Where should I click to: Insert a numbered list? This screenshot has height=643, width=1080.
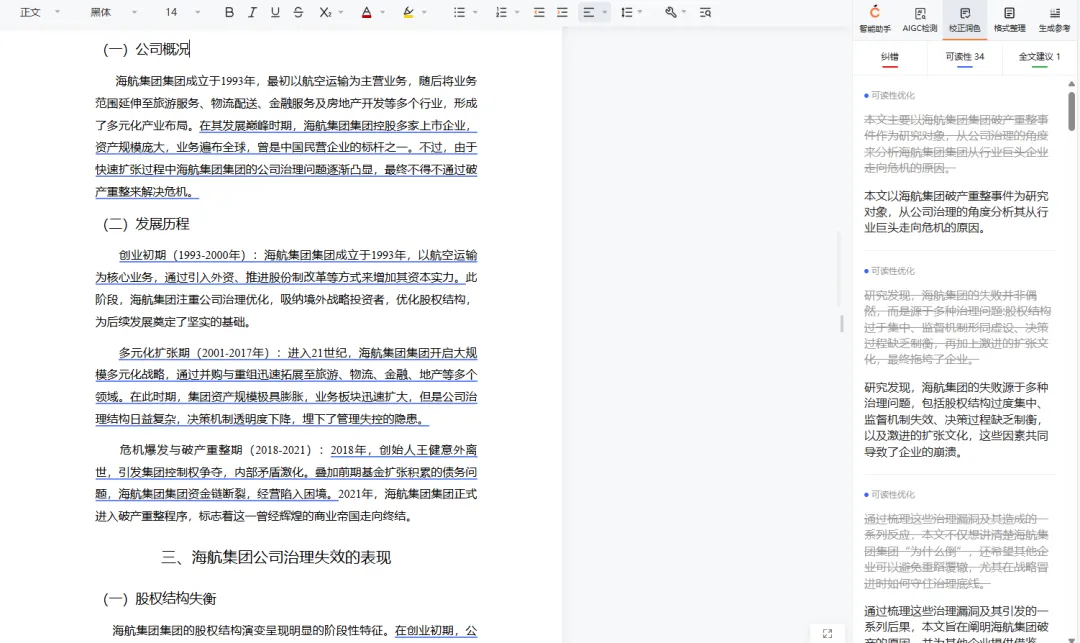coord(501,12)
